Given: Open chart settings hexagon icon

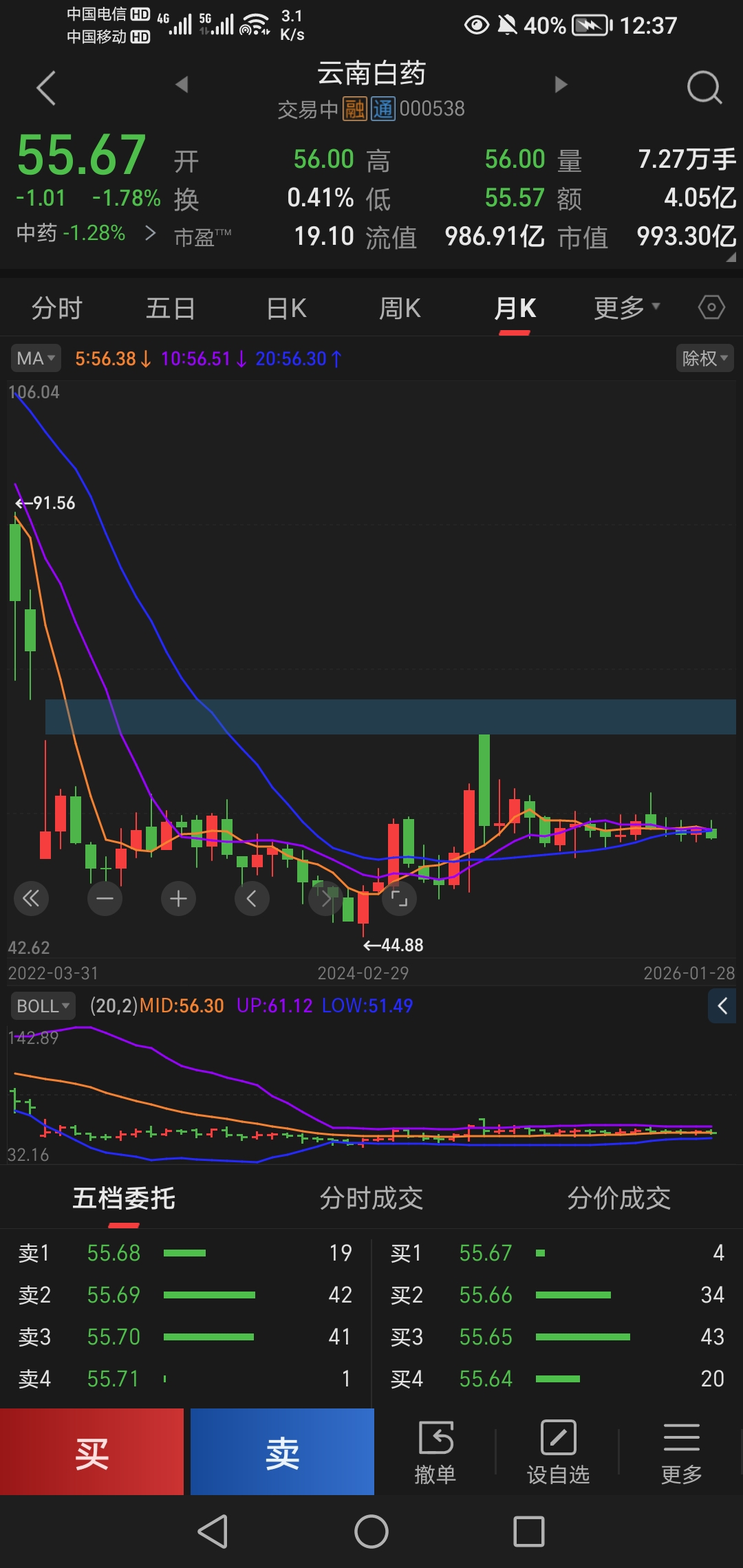Looking at the screenshot, I should (711, 307).
